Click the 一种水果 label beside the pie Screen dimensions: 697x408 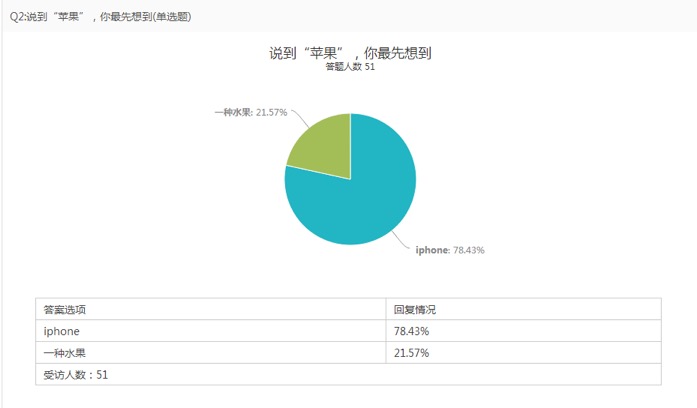pos(232,112)
